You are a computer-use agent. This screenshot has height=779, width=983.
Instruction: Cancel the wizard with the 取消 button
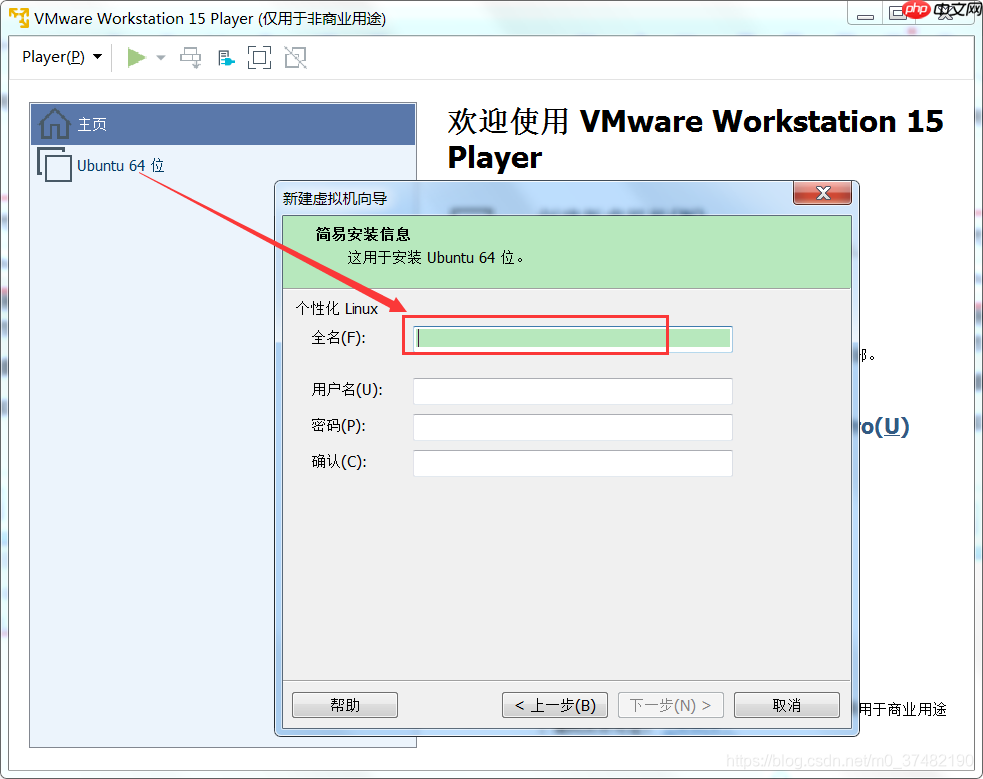coord(787,705)
